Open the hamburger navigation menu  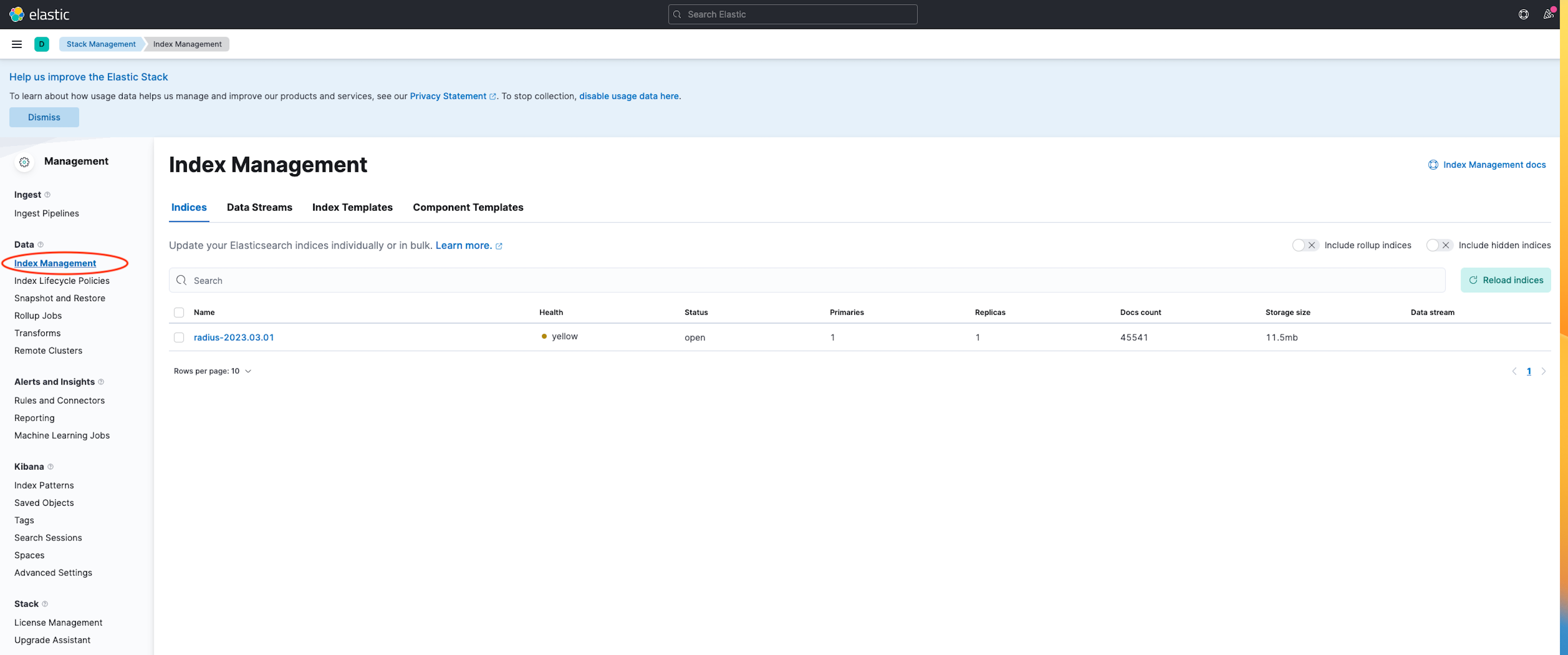[17, 44]
